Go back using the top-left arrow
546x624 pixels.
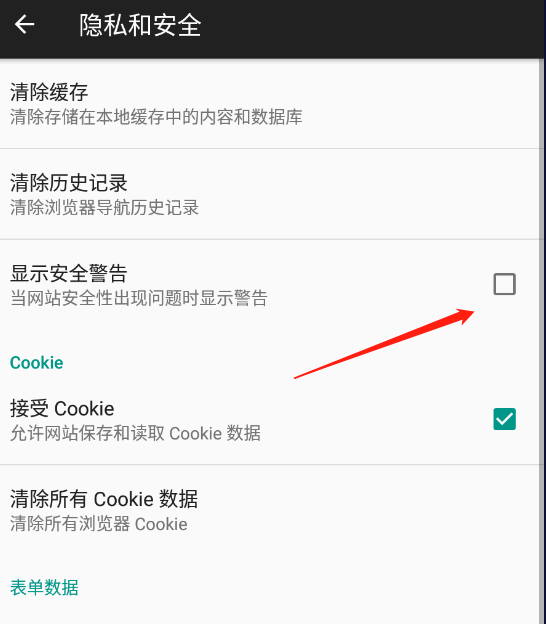point(25,24)
